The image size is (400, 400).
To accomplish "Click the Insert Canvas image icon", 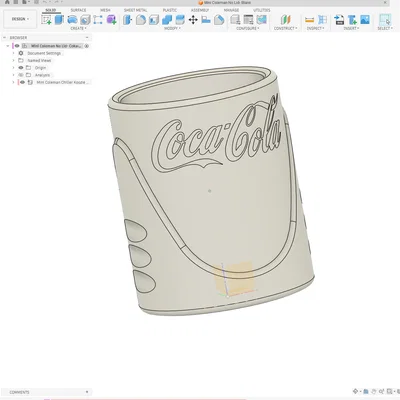I will [x=365, y=20].
